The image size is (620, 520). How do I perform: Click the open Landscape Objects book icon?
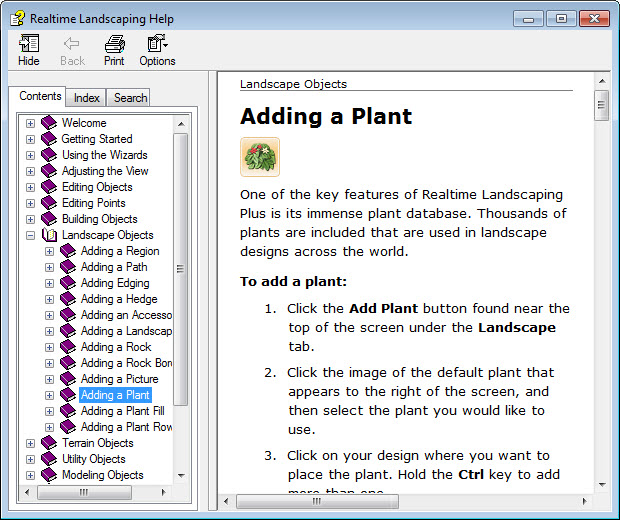coord(49,235)
